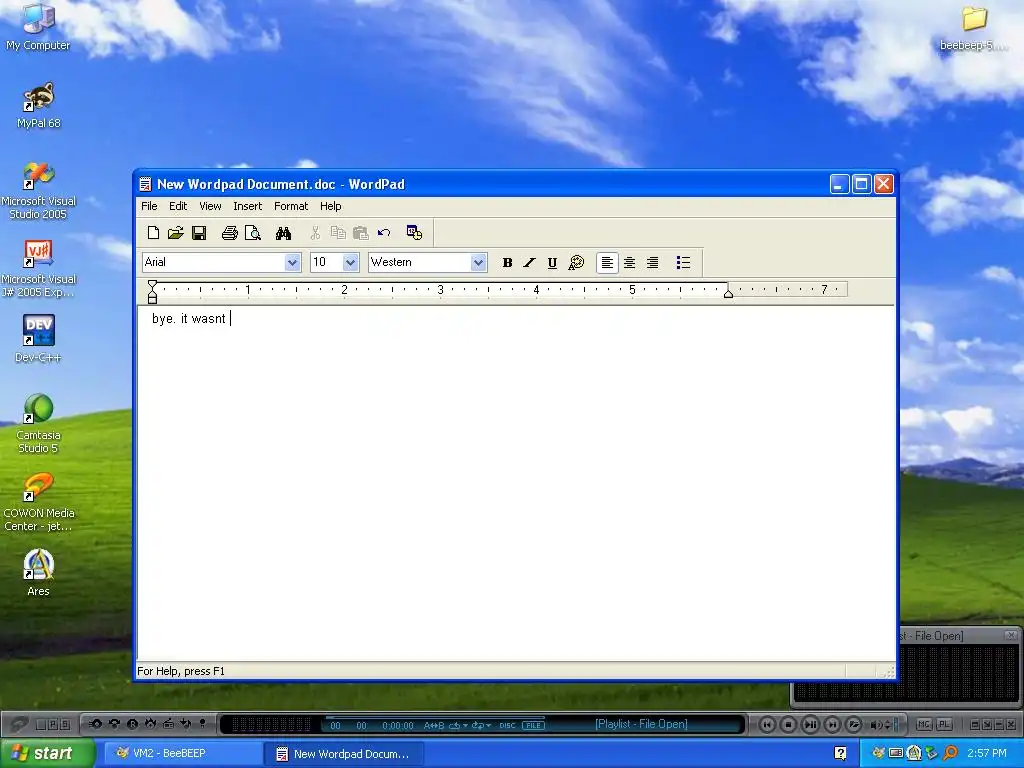Select COWON Media Center jetAudio shortcut

coord(38,502)
